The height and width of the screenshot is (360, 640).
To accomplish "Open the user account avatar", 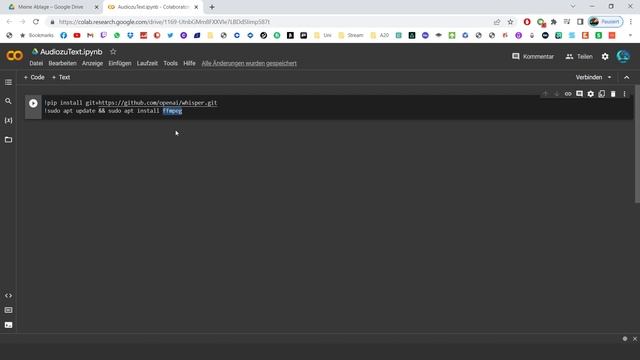I will pos(623,56).
